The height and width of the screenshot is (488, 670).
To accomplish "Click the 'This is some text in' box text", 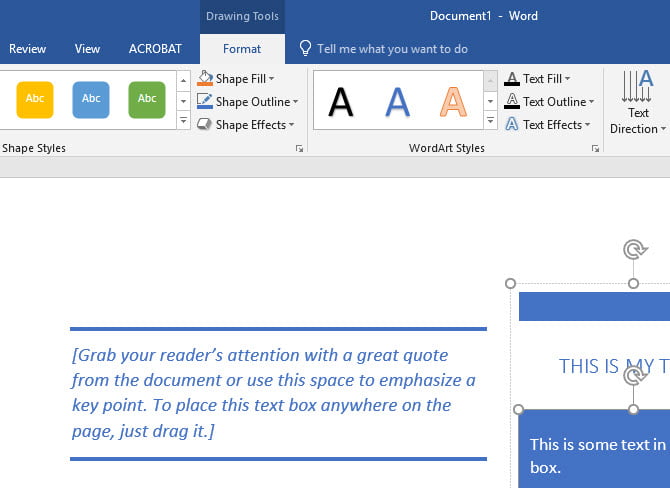I will point(598,444).
